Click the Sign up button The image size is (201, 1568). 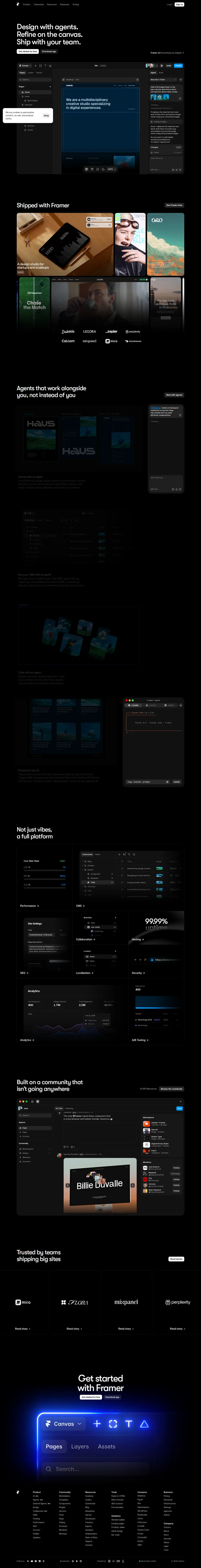pos(179,4)
